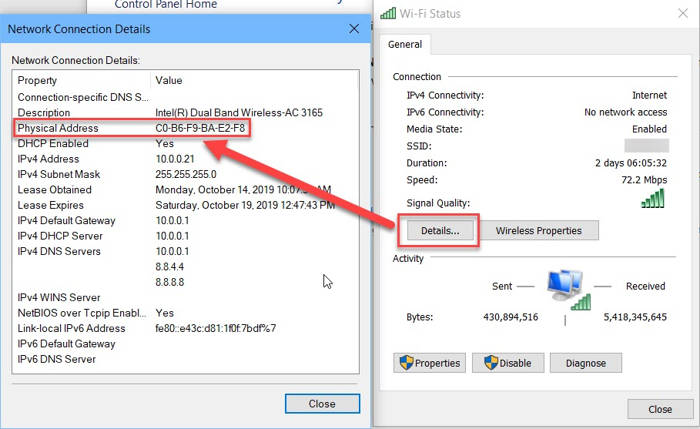Select DNS value 8.8.4.4

tap(170, 267)
